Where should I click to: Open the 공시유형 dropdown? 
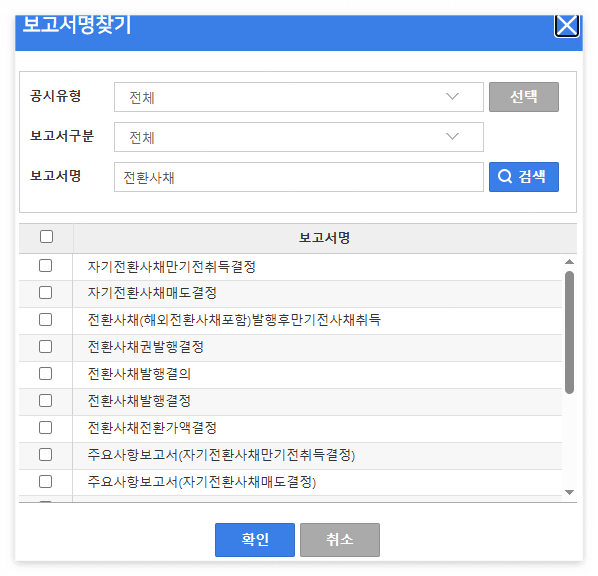point(299,97)
